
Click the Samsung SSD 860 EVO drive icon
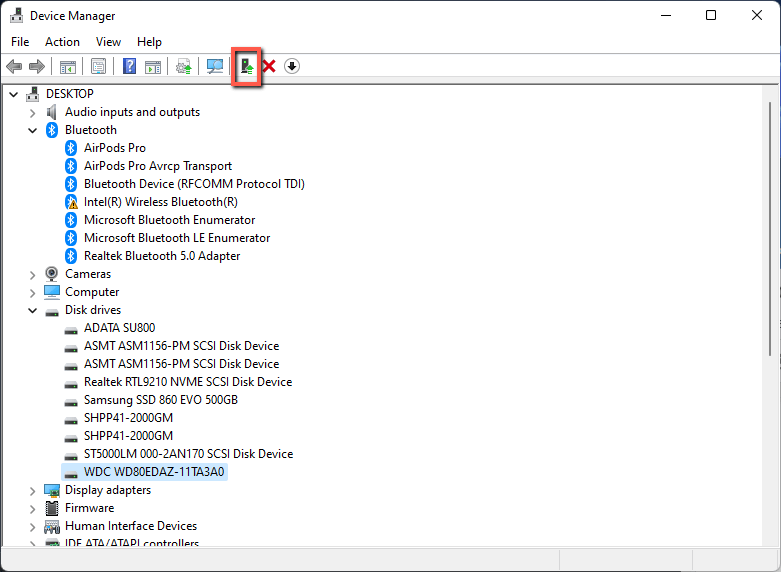coord(71,402)
